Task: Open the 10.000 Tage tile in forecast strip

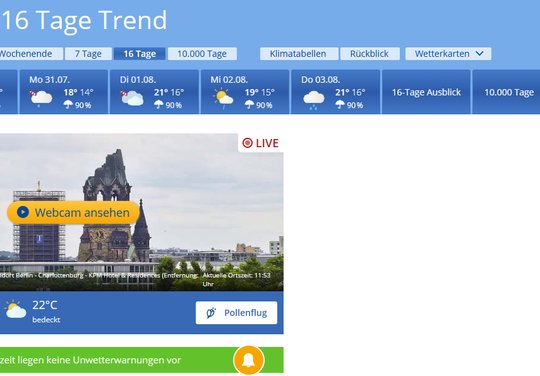Action: coord(506,92)
